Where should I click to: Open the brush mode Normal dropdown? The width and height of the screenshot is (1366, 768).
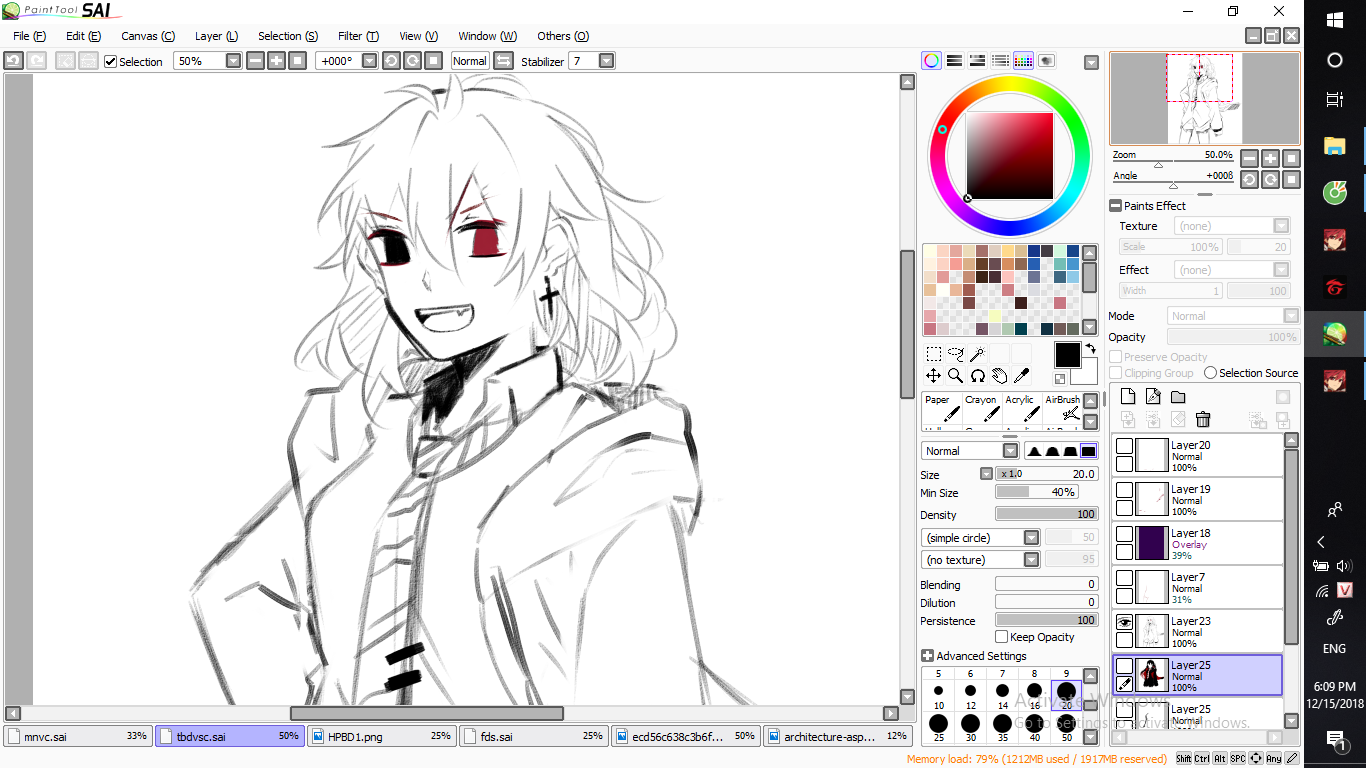1010,451
